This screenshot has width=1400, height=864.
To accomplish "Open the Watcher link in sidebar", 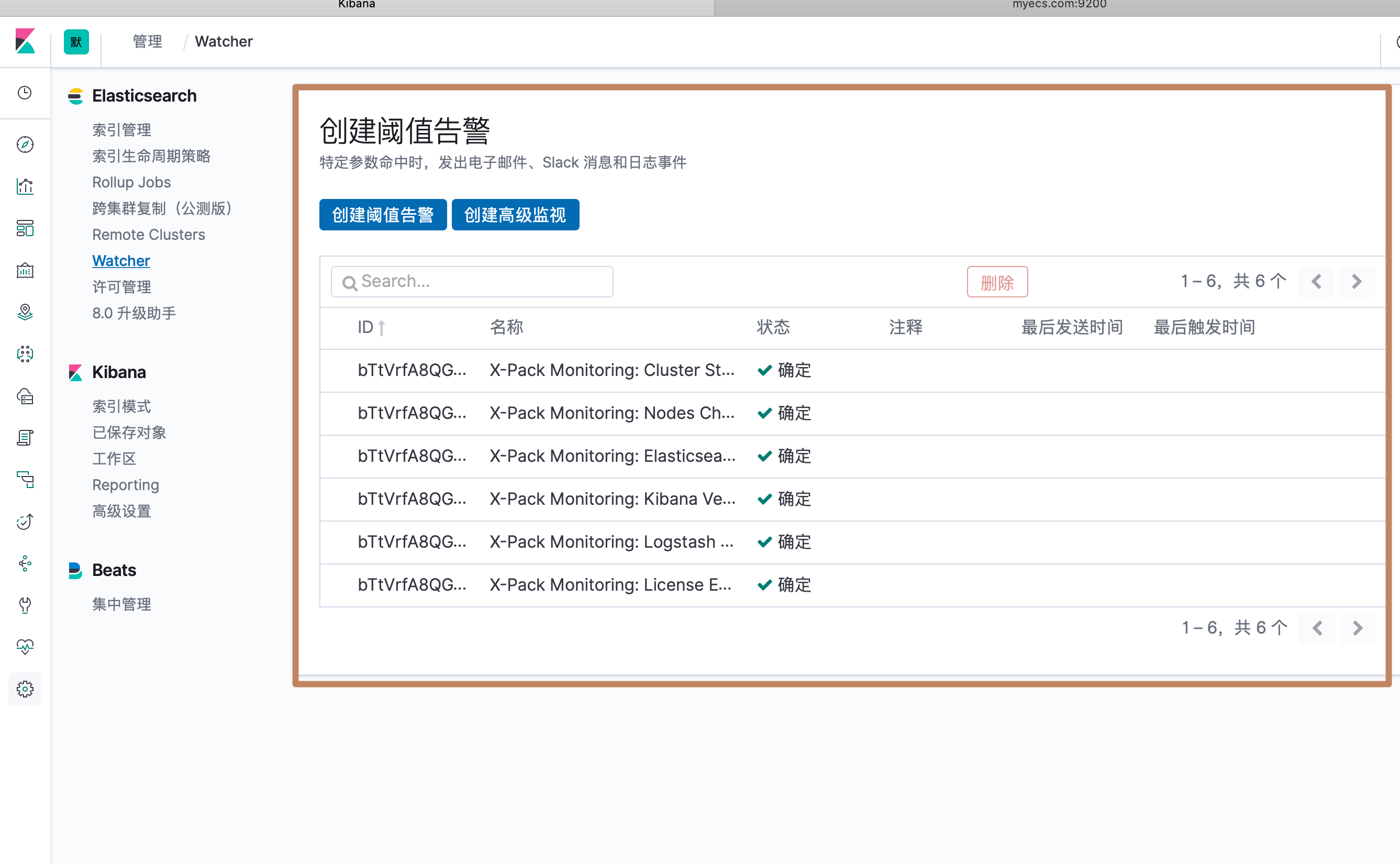I will (121, 261).
